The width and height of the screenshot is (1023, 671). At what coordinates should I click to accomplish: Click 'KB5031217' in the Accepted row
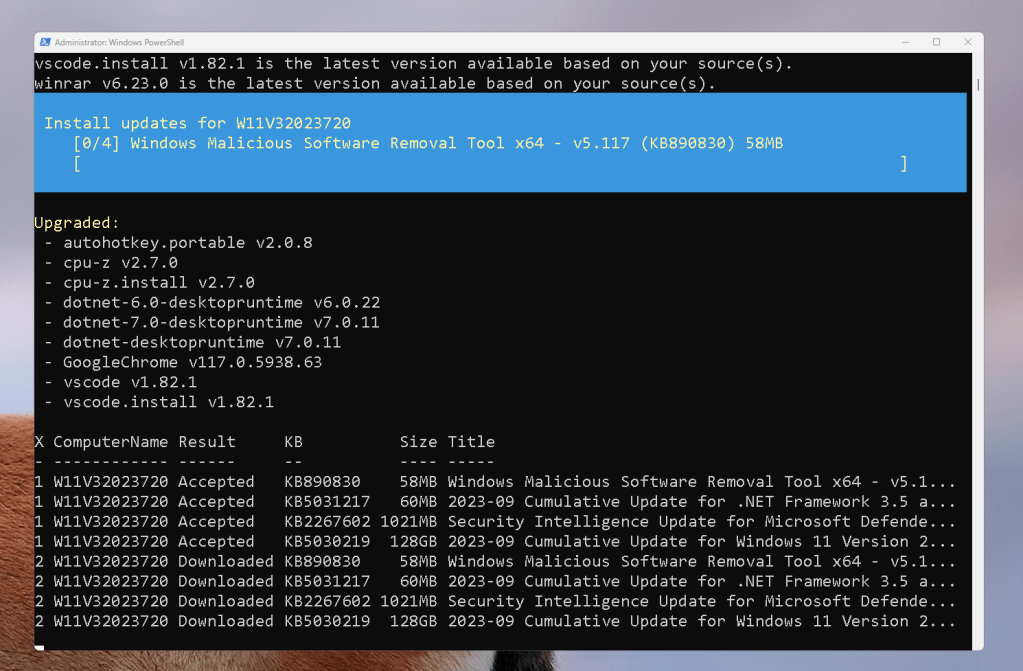(327, 502)
